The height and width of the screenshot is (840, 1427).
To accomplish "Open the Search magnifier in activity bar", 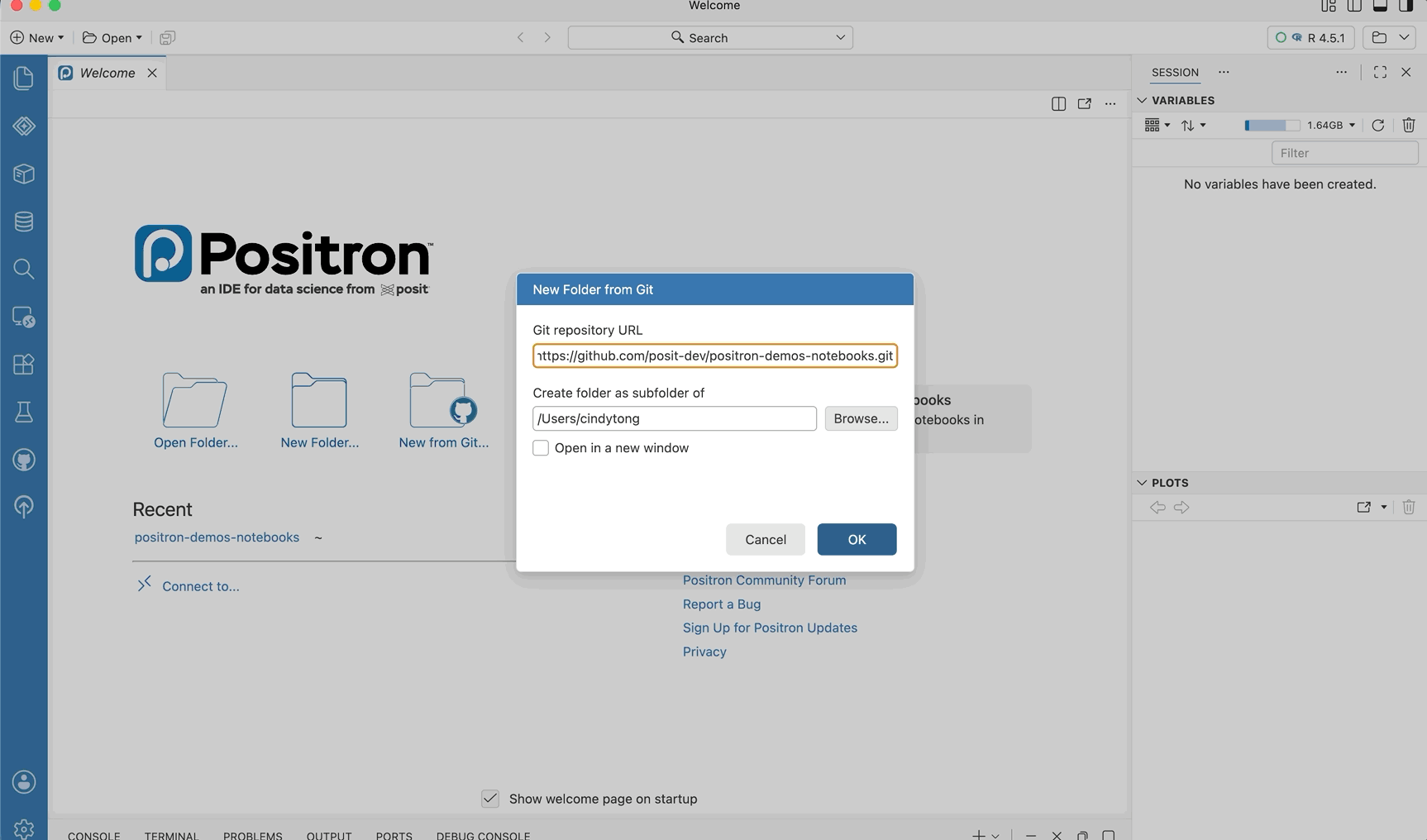I will click(x=24, y=269).
